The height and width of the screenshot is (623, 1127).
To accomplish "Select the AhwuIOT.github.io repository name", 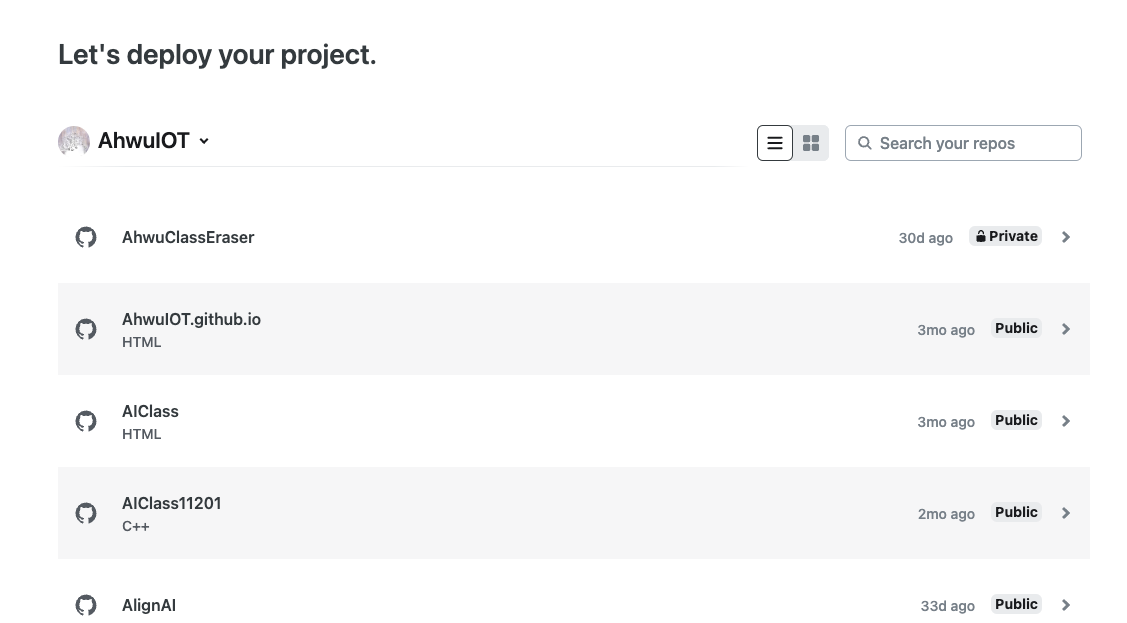I will click(x=191, y=319).
